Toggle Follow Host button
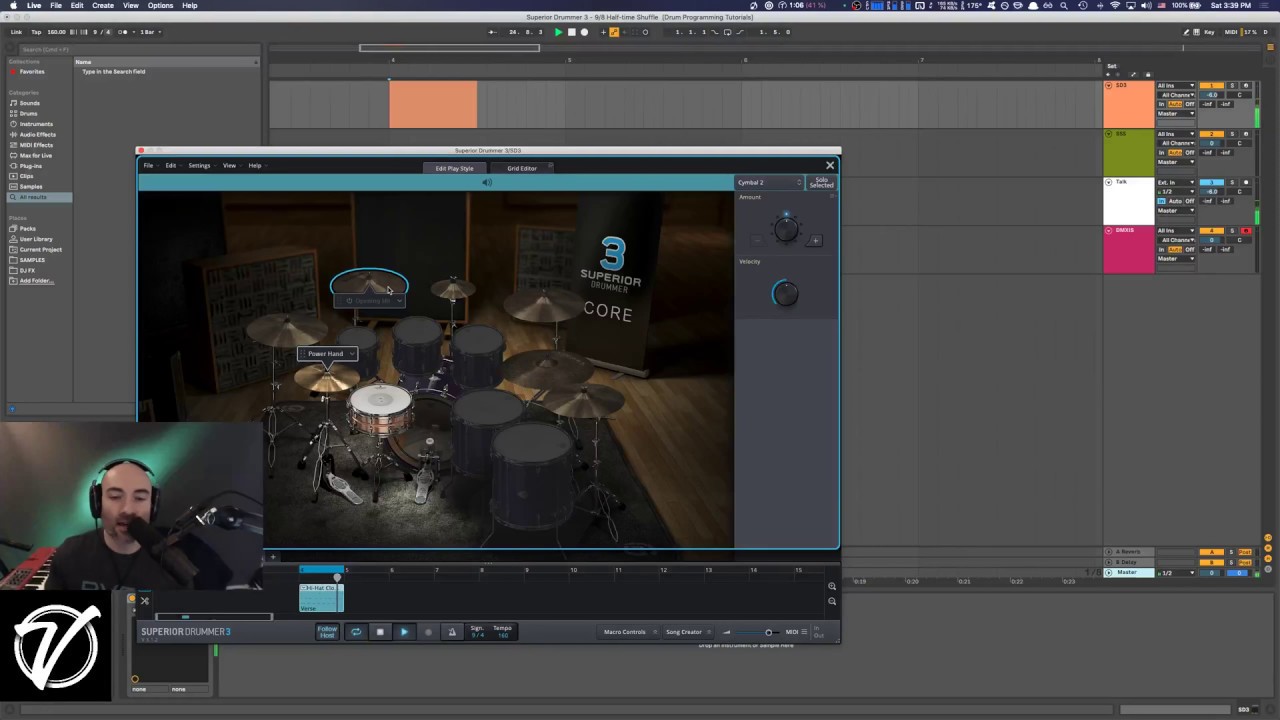Image resolution: width=1280 pixels, height=720 pixels. point(327,632)
